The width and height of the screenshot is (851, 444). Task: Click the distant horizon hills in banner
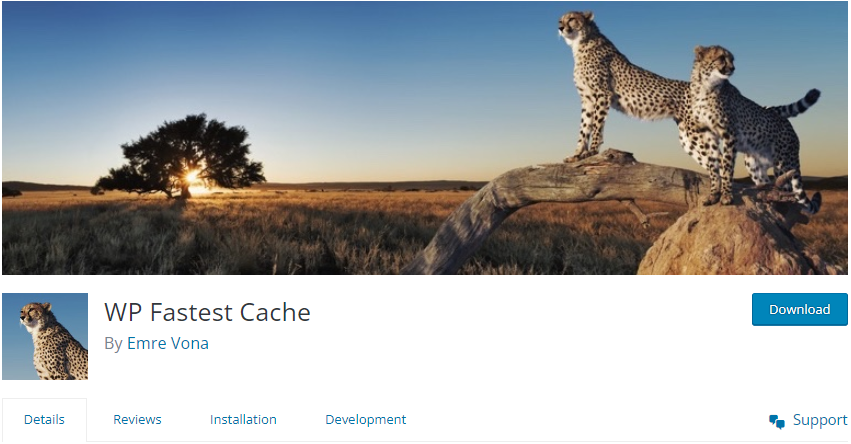pyautogui.click(x=353, y=185)
